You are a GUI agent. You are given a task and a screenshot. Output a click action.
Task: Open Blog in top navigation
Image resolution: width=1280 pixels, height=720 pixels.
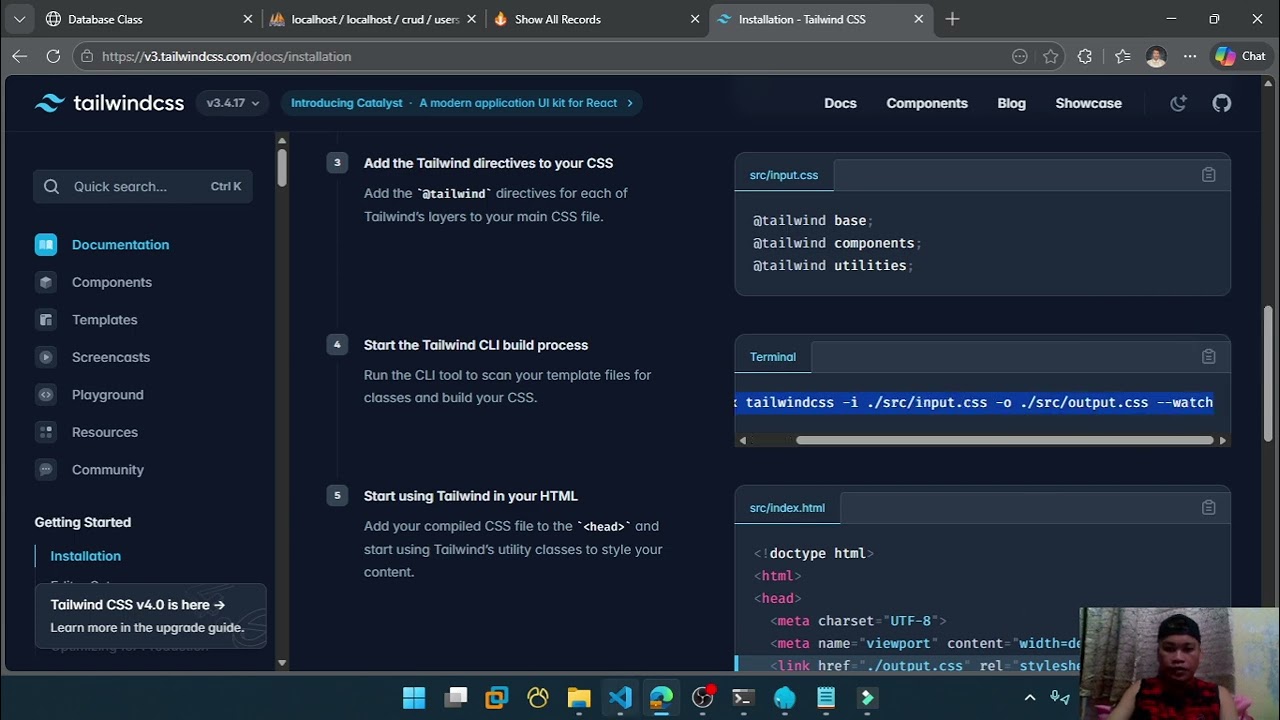[1011, 103]
